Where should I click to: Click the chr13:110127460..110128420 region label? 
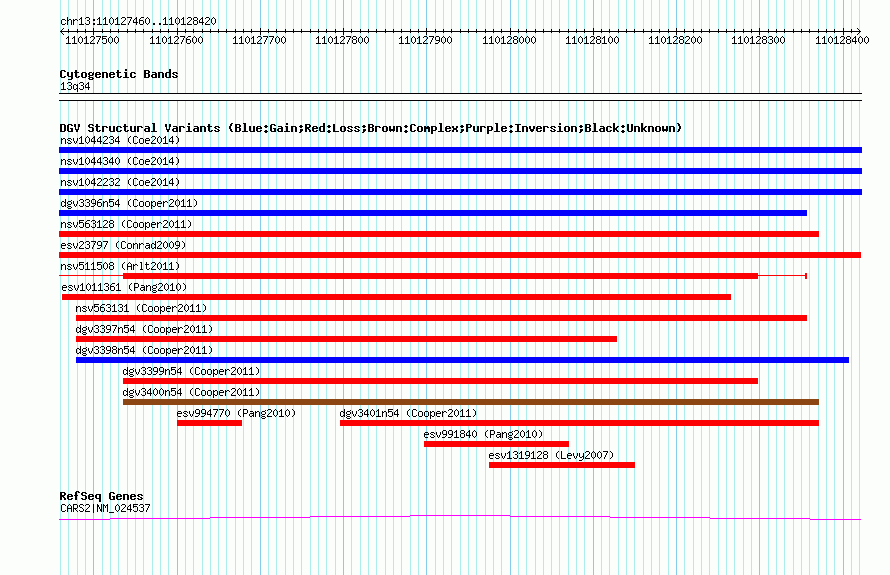[138, 22]
